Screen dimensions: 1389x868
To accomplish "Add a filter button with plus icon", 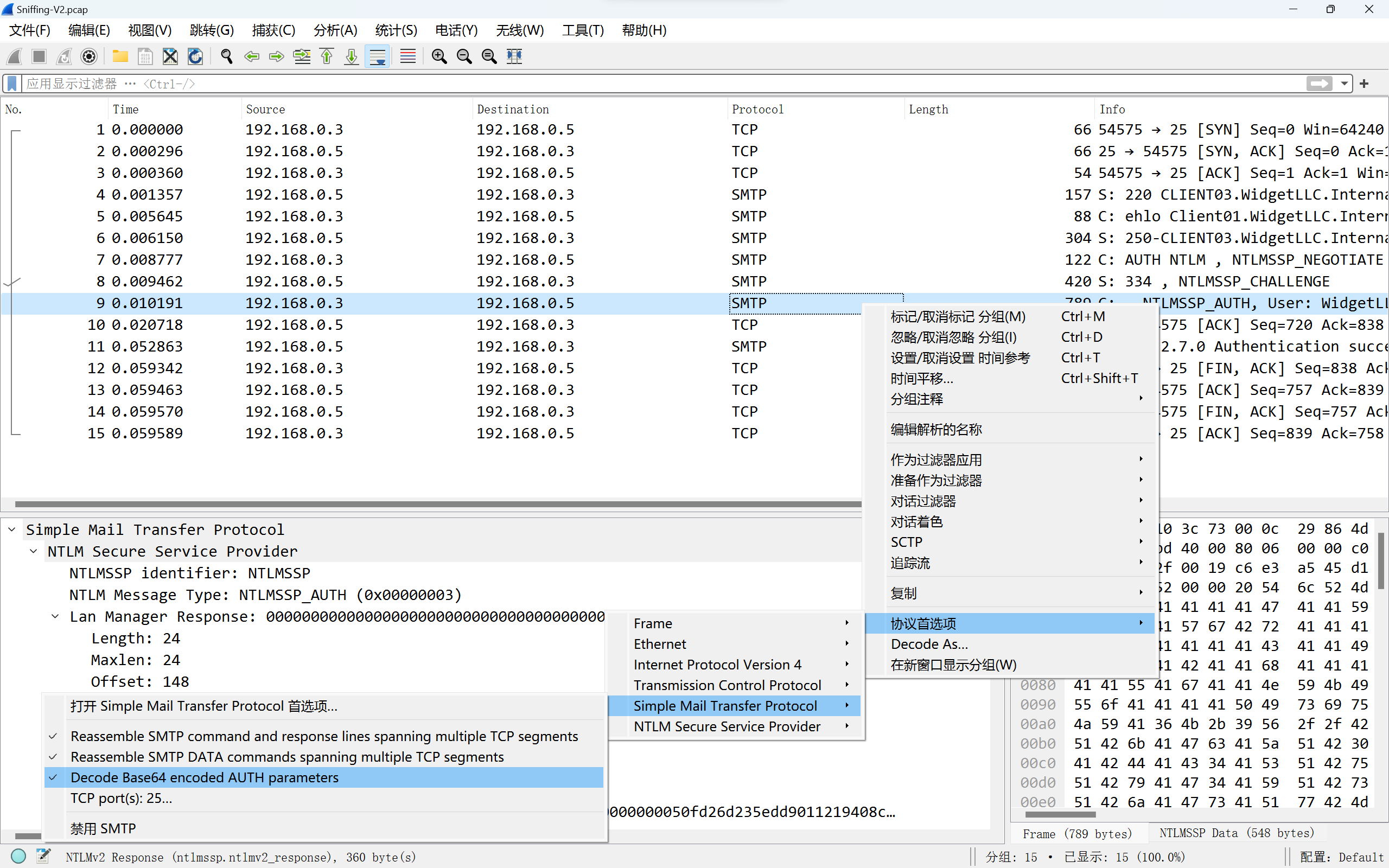I will 1365,84.
